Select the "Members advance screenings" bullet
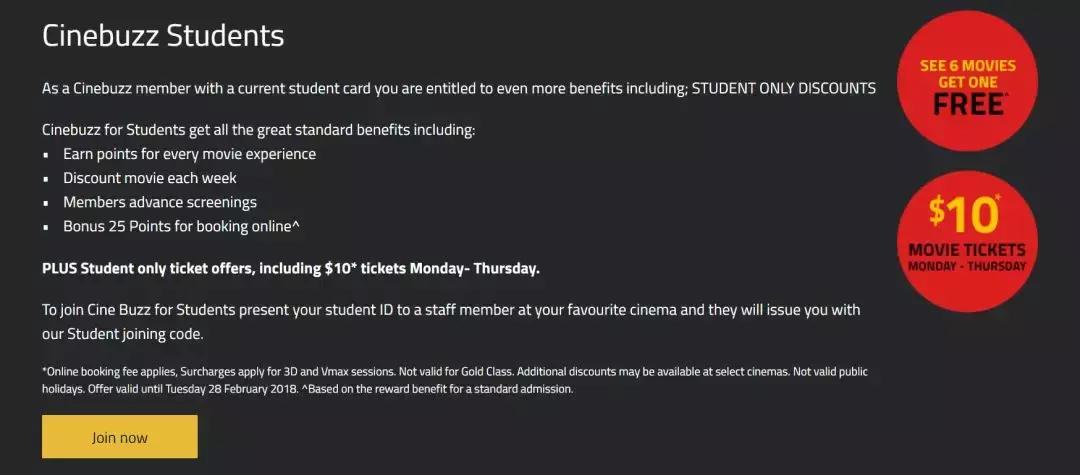Image resolution: width=1080 pixels, height=475 pixels. 160,202
